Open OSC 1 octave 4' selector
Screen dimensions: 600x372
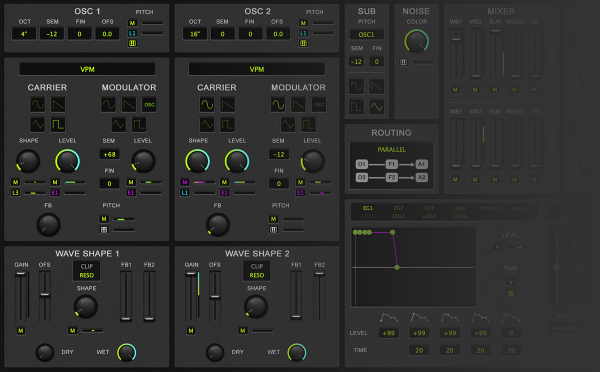click(24, 34)
